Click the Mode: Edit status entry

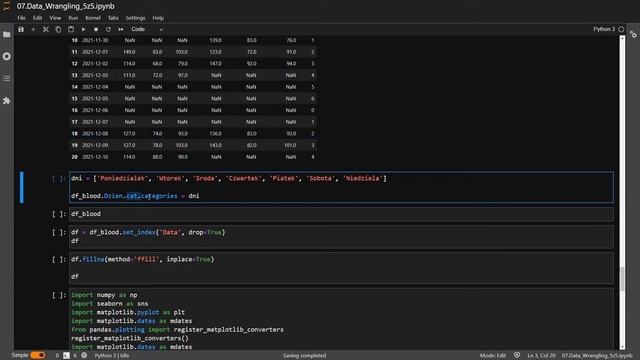point(493,356)
